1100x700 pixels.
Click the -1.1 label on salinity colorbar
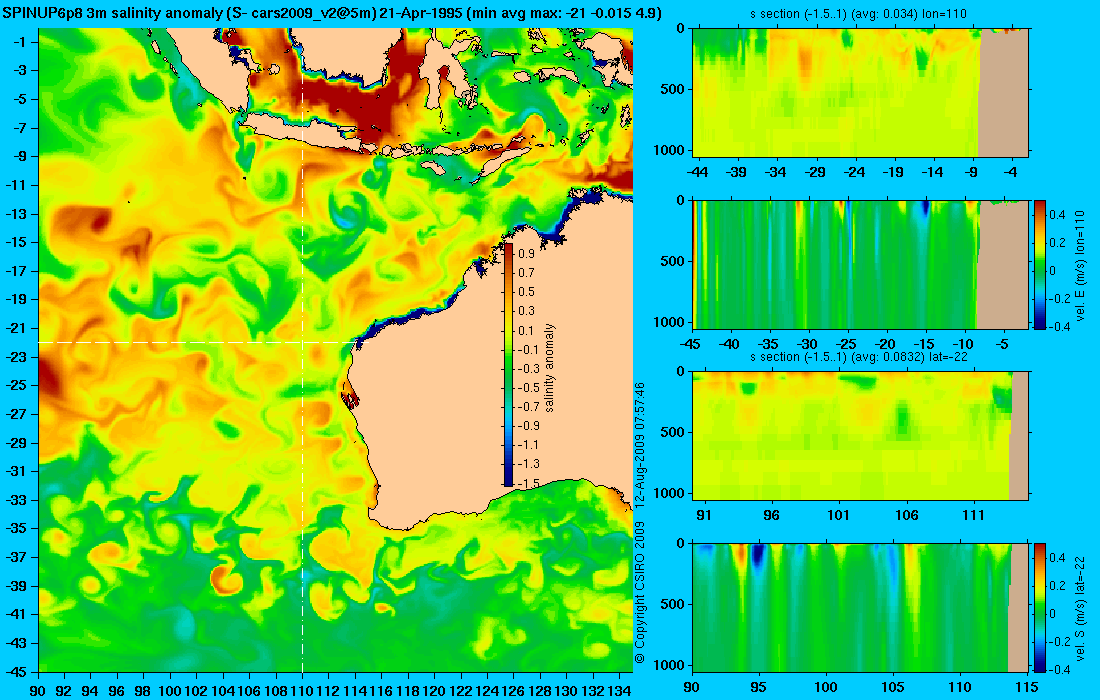(527, 445)
